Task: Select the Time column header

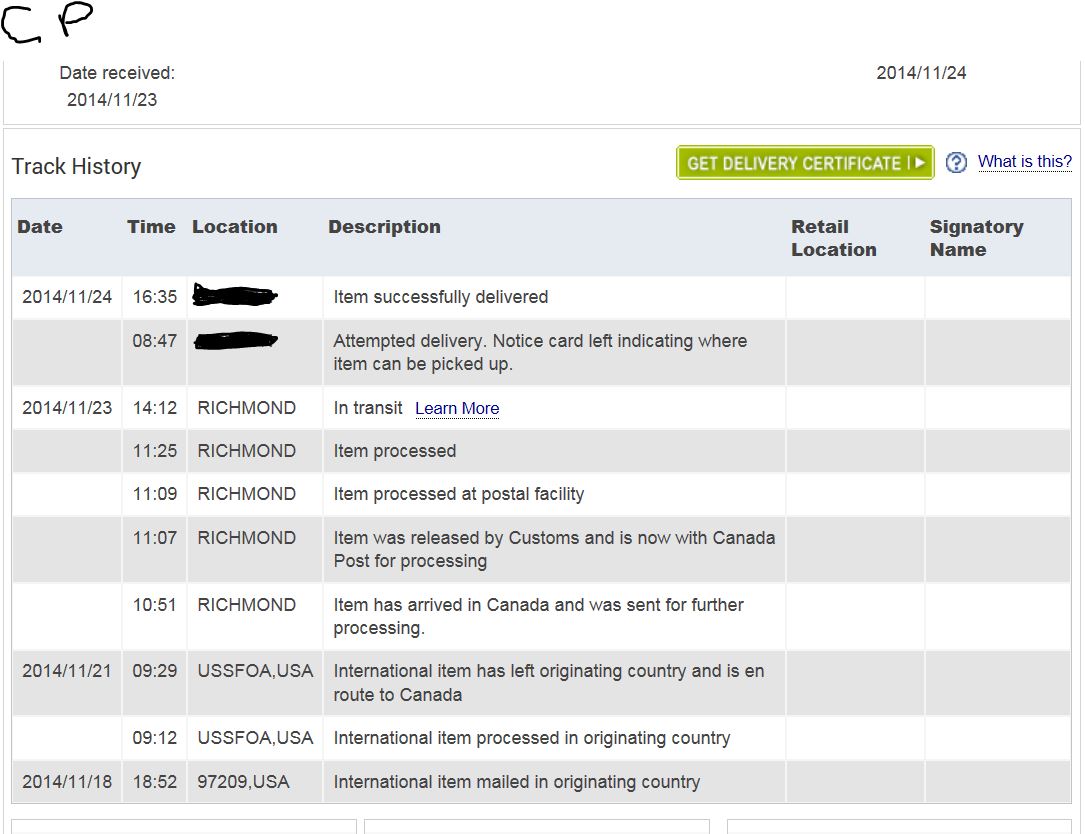Action: click(151, 227)
